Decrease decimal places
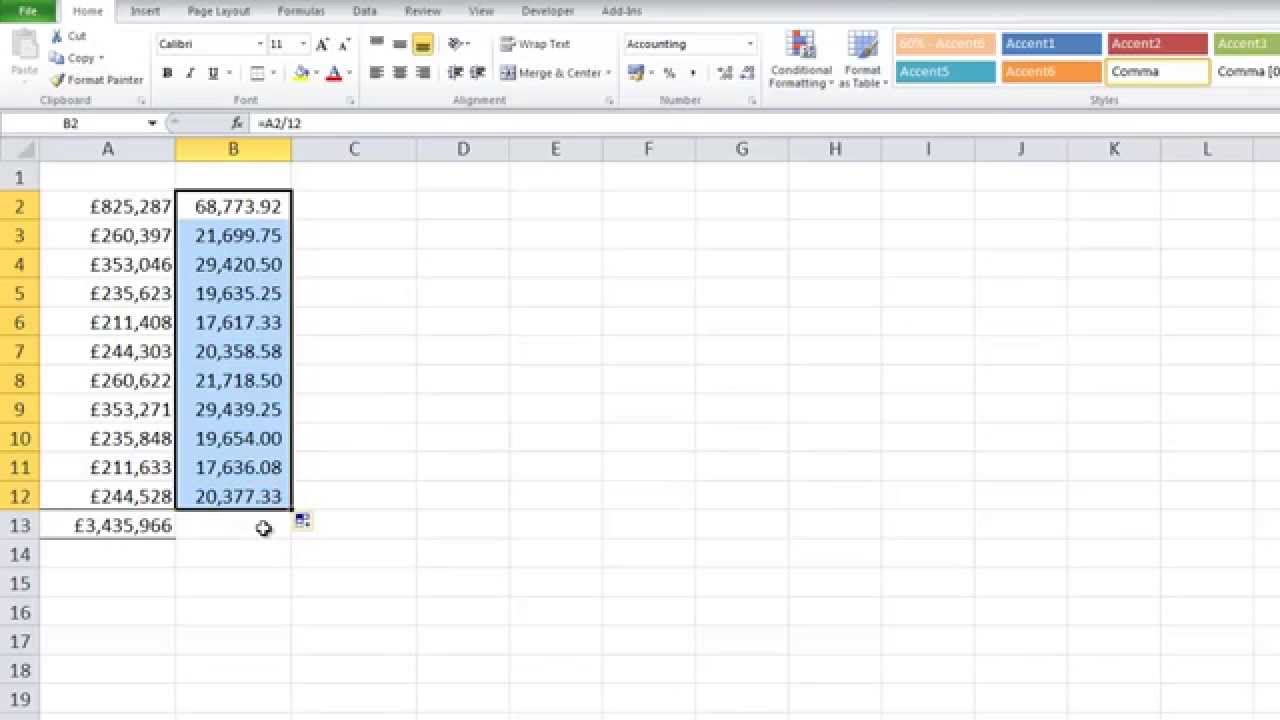Viewport: 1280px width, 720px height. 748,73
